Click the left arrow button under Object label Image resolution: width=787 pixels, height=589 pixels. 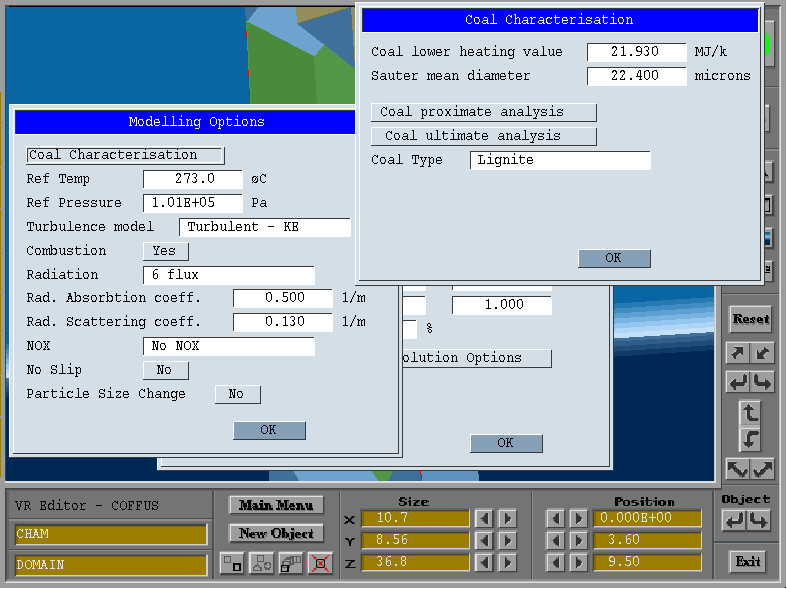coord(734,521)
